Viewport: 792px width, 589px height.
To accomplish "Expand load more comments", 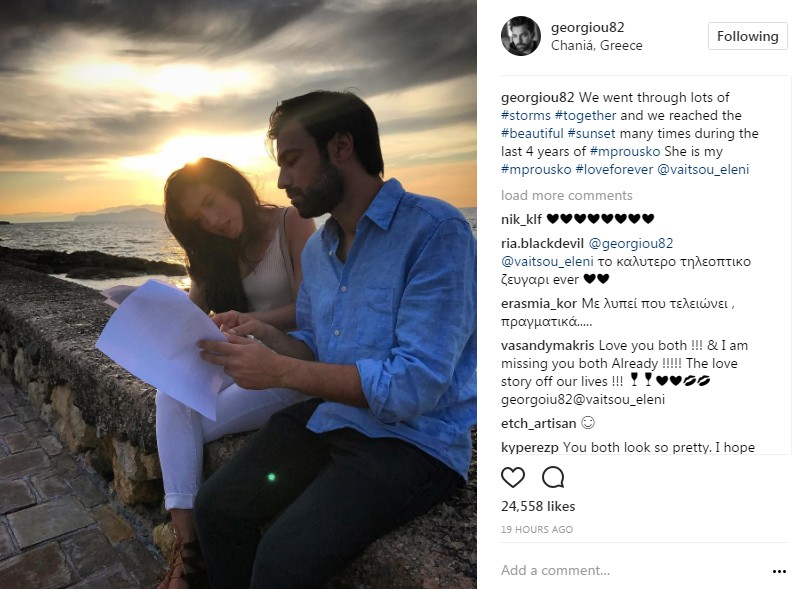I will click(566, 195).
